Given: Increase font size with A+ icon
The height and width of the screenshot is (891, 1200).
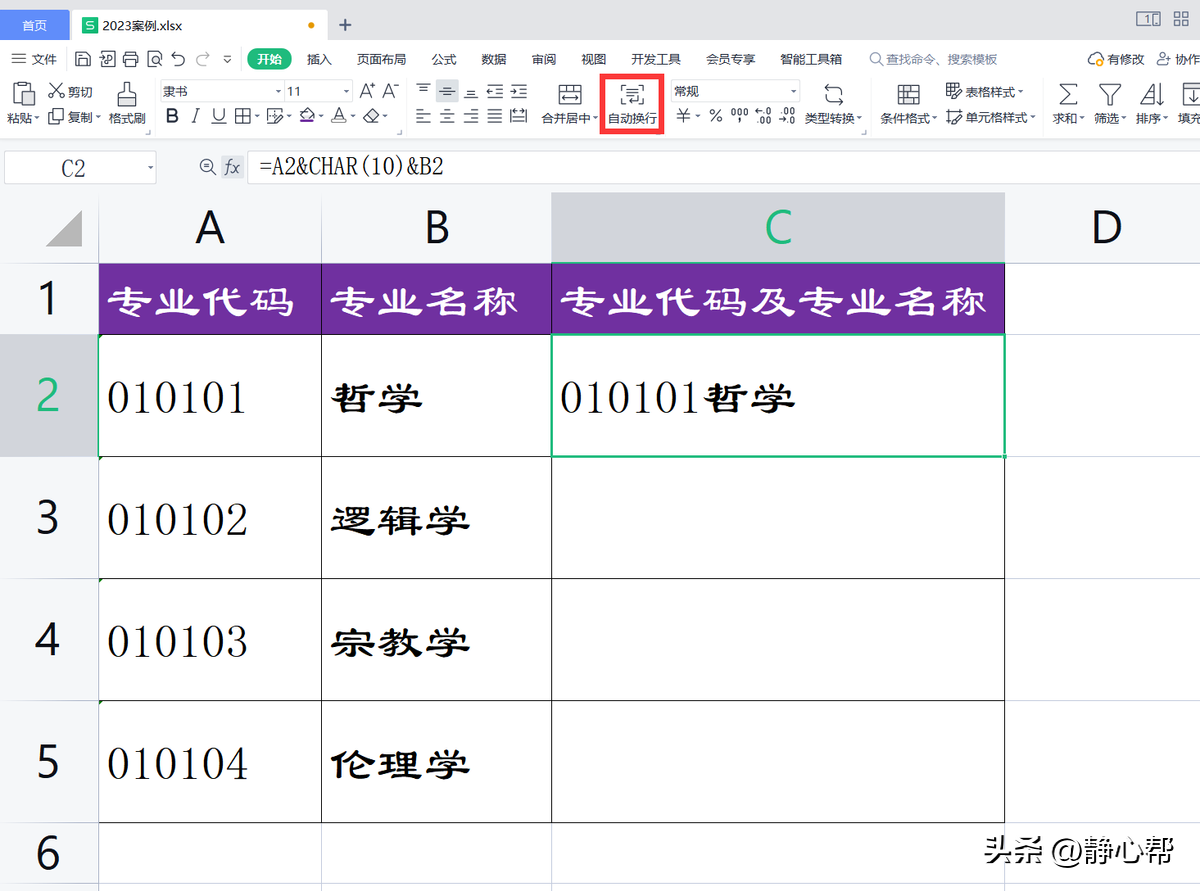Looking at the screenshot, I should (367, 91).
